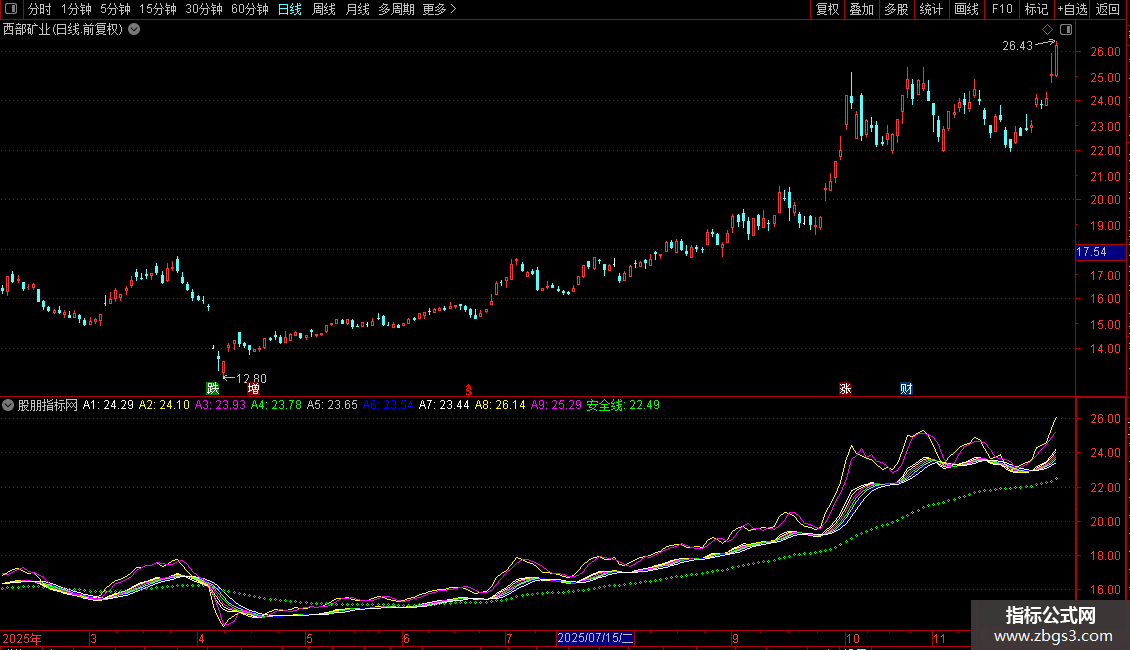Click the A3: 23.93 indicator value

(x=221, y=405)
